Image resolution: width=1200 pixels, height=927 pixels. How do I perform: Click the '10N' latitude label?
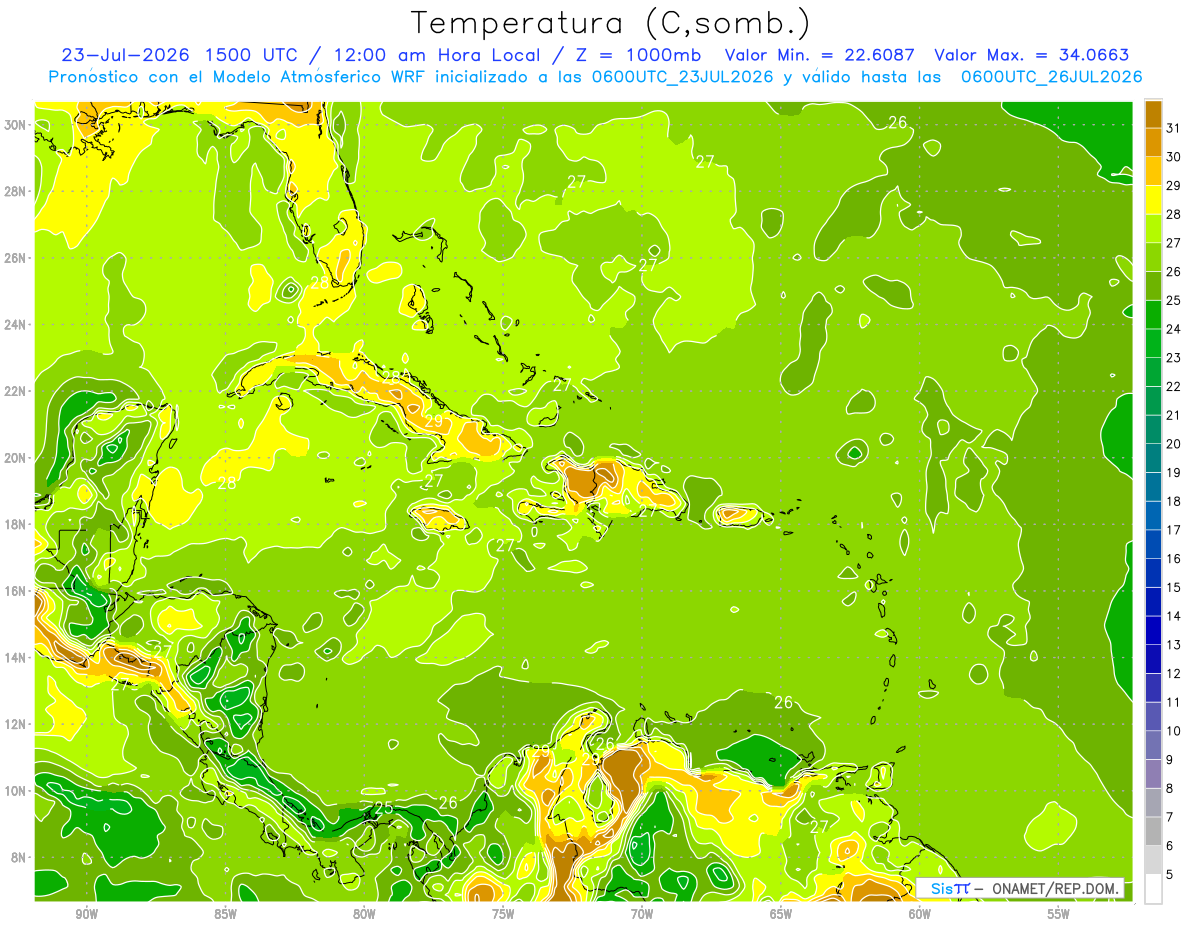pos(17,790)
